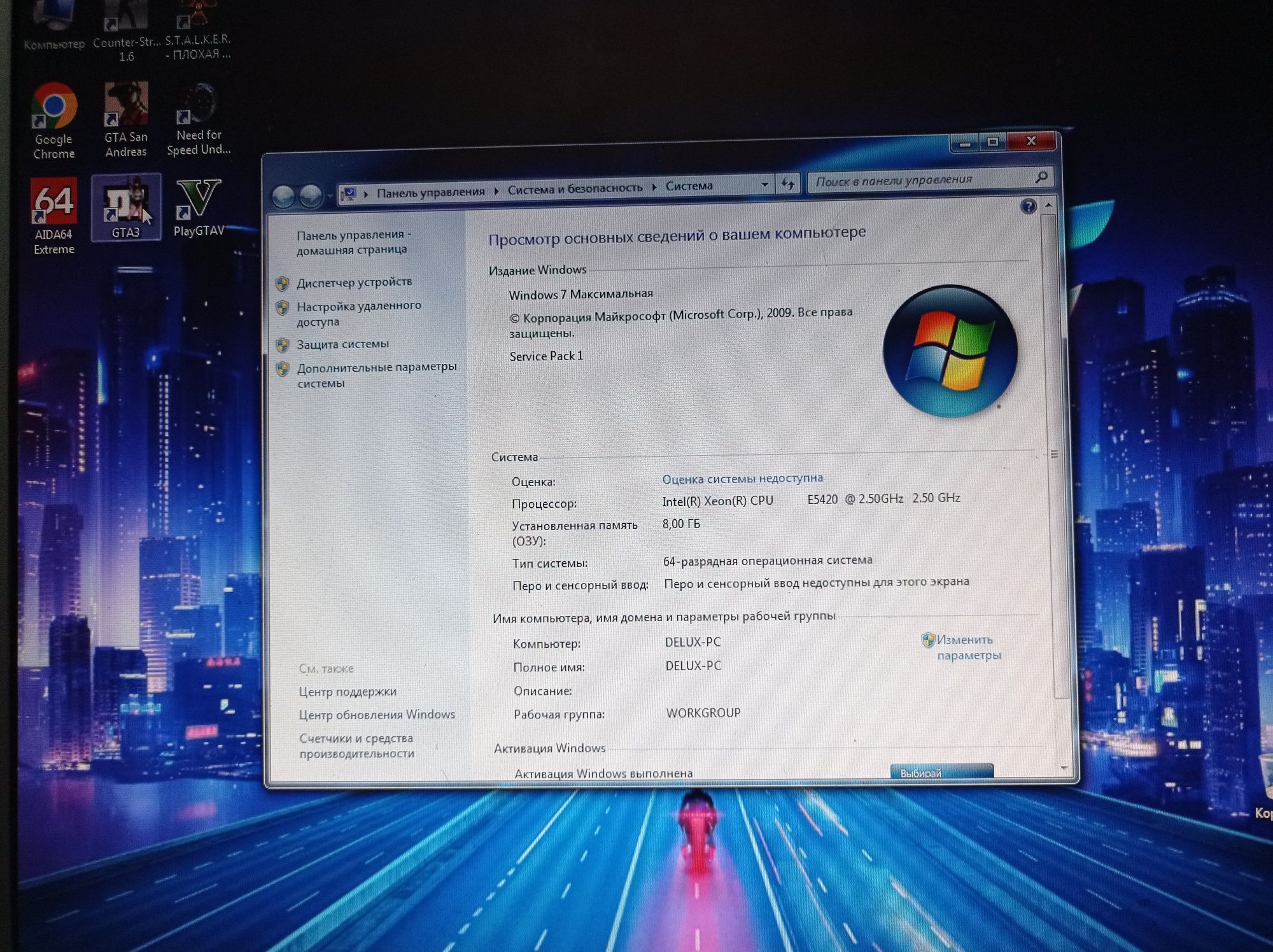Go to Система и безопасность breadcrumb

(x=575, y=189)
